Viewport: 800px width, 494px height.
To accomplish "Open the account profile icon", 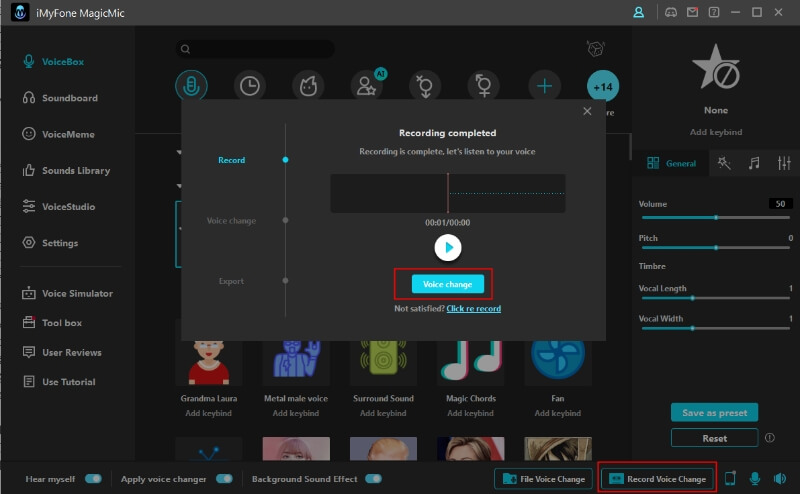I will (638, 12).
